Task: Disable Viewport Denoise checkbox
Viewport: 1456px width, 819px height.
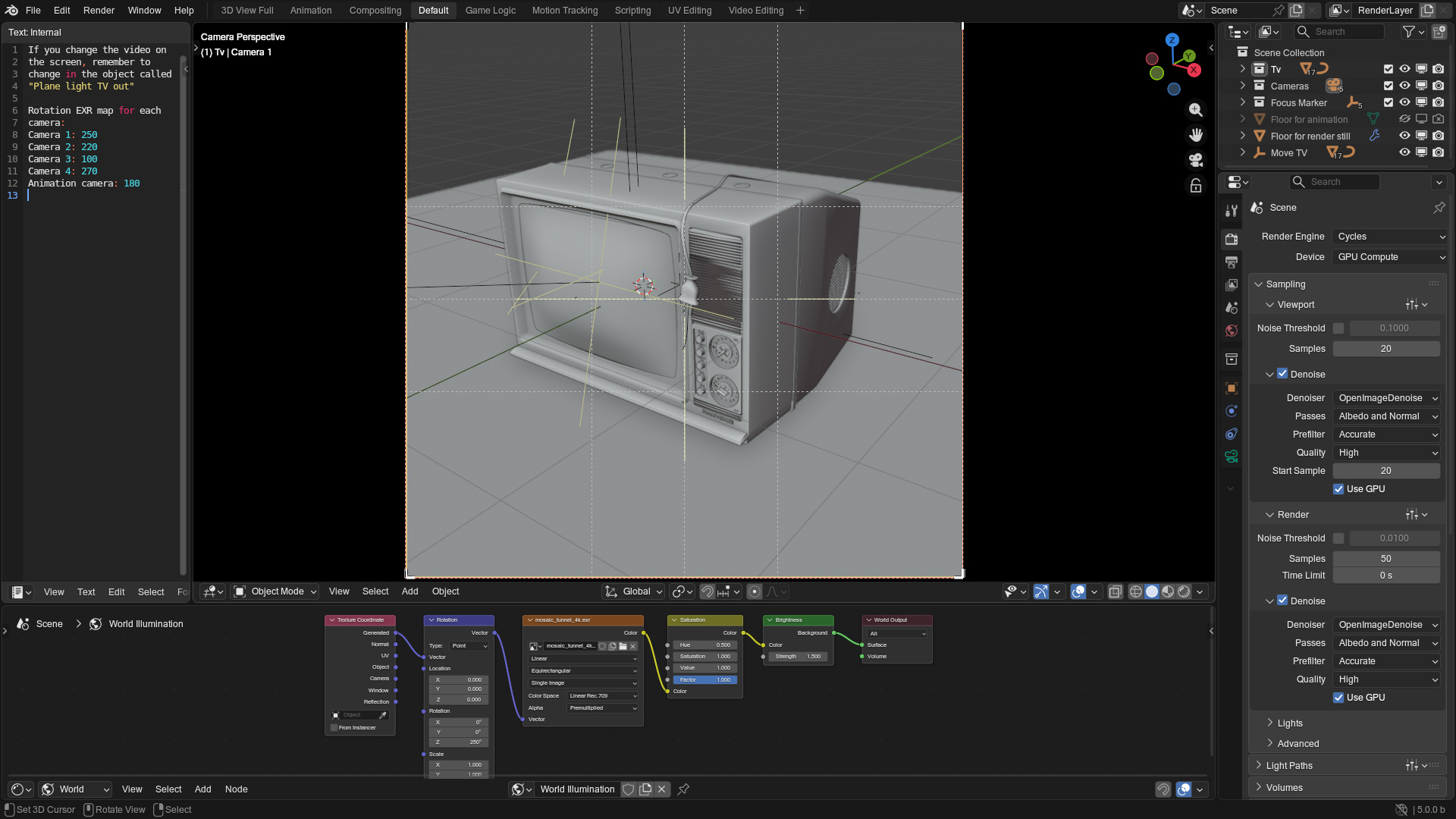Action: coord(1282,374)
